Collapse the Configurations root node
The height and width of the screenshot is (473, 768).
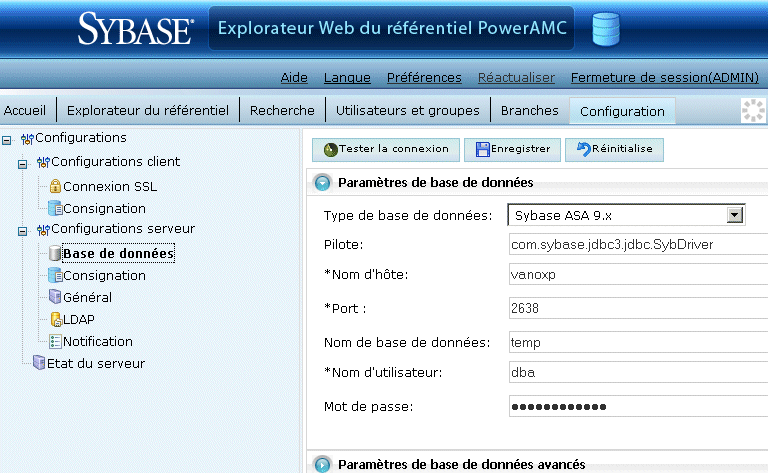pos(6,141)
